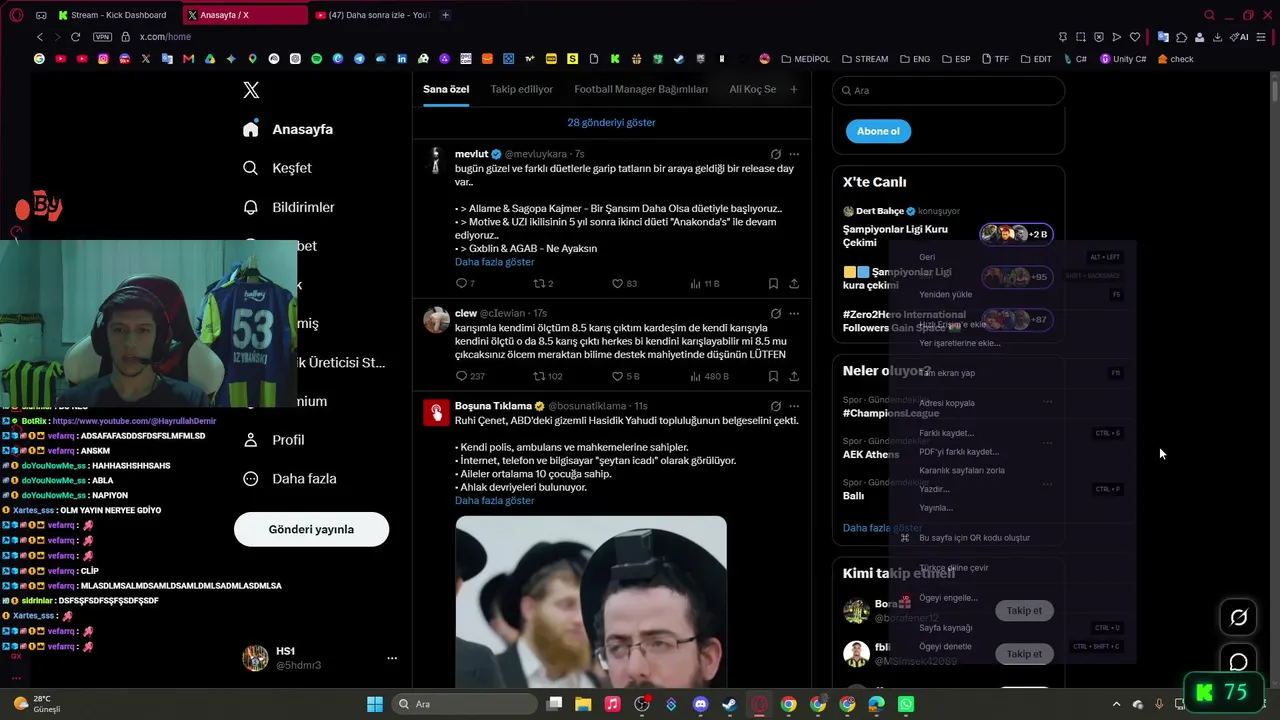Viewport: 1280px width, 720px height.
Task: Select Öğeyi denetle in context menu
Action: 945,647
